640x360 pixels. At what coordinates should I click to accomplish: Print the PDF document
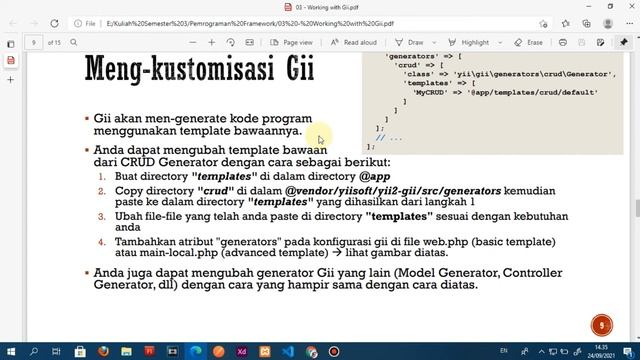[x=563, y=42]
